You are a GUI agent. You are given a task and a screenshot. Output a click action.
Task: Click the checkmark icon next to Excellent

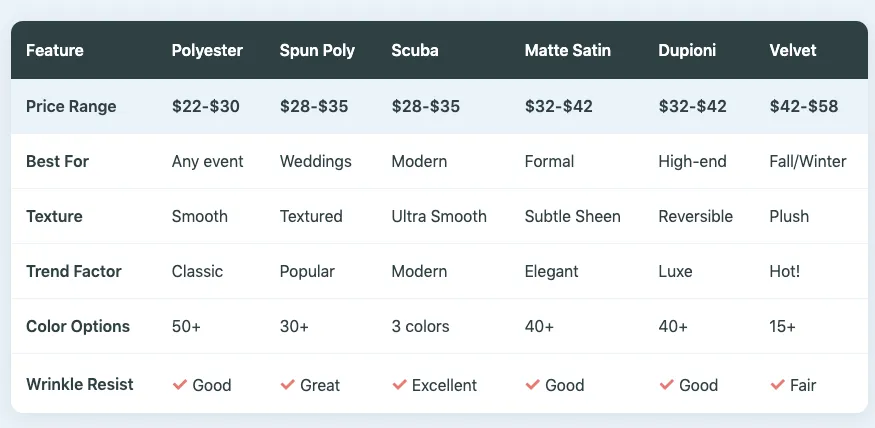coord(400,385)
